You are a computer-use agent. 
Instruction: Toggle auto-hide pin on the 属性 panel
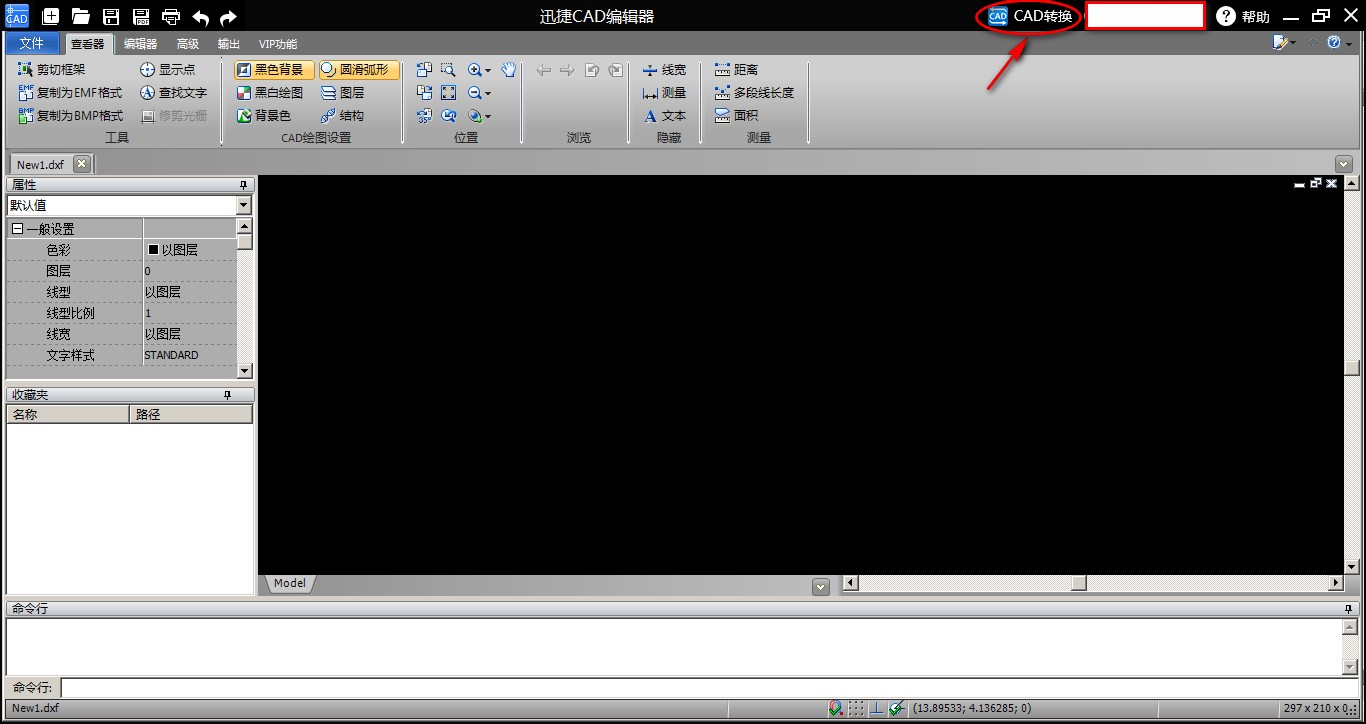(x=242, y=185)
